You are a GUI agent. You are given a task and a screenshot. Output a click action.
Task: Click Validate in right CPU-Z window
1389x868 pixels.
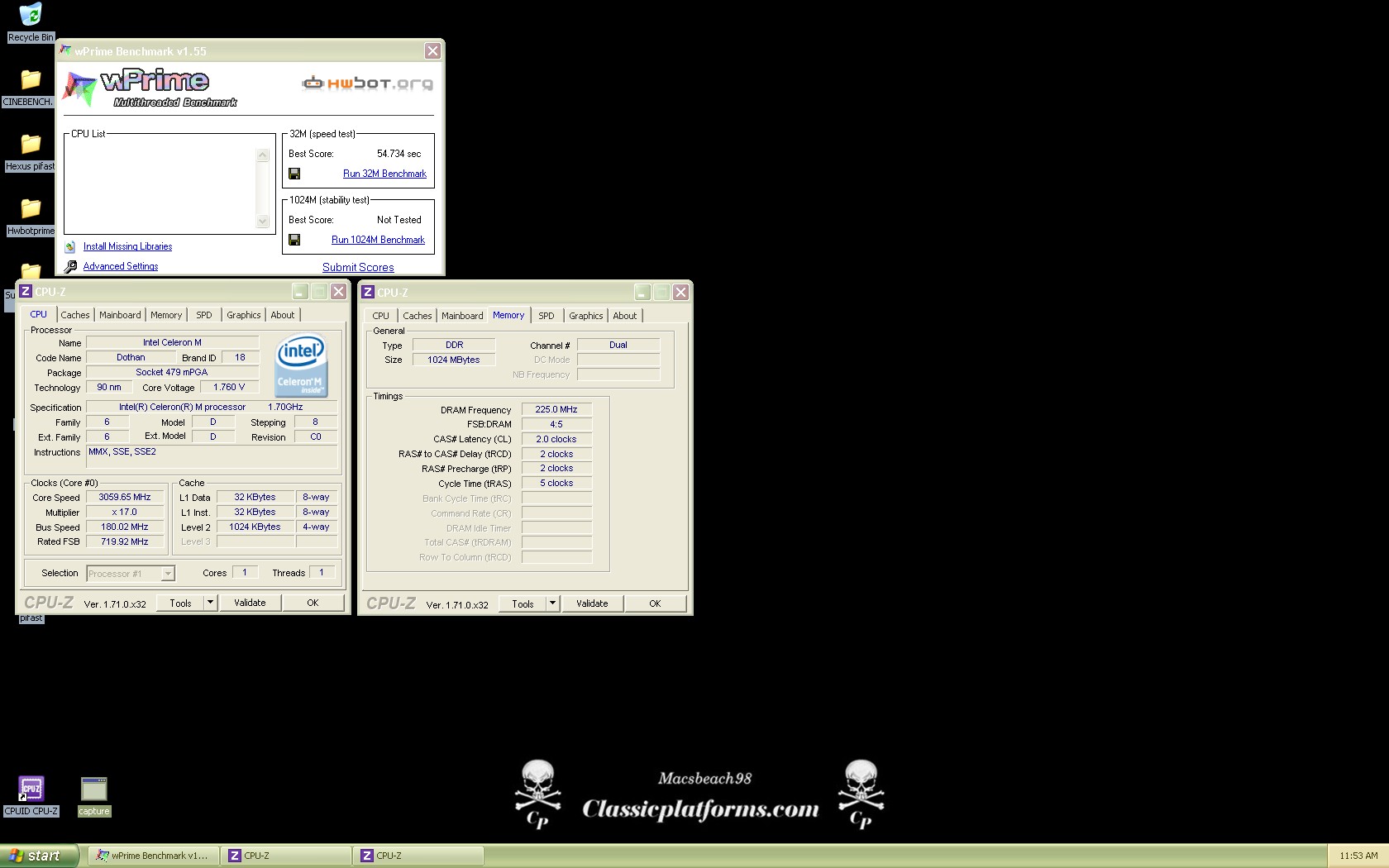tap(592, 603)
